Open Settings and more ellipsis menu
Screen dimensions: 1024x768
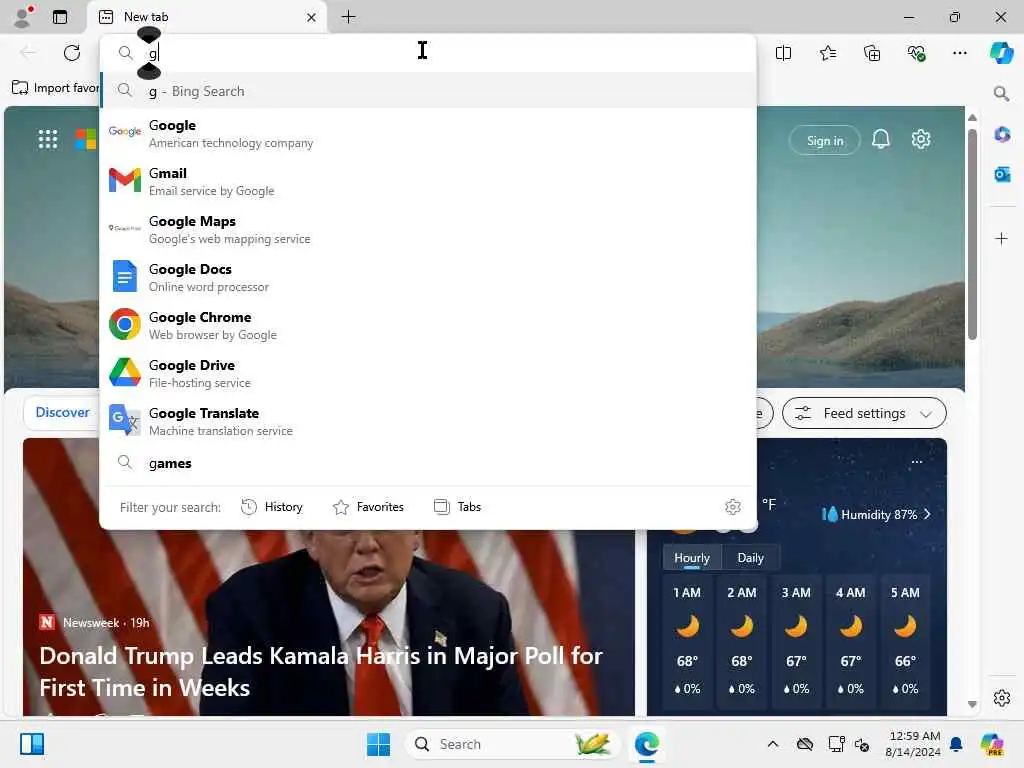959,53
